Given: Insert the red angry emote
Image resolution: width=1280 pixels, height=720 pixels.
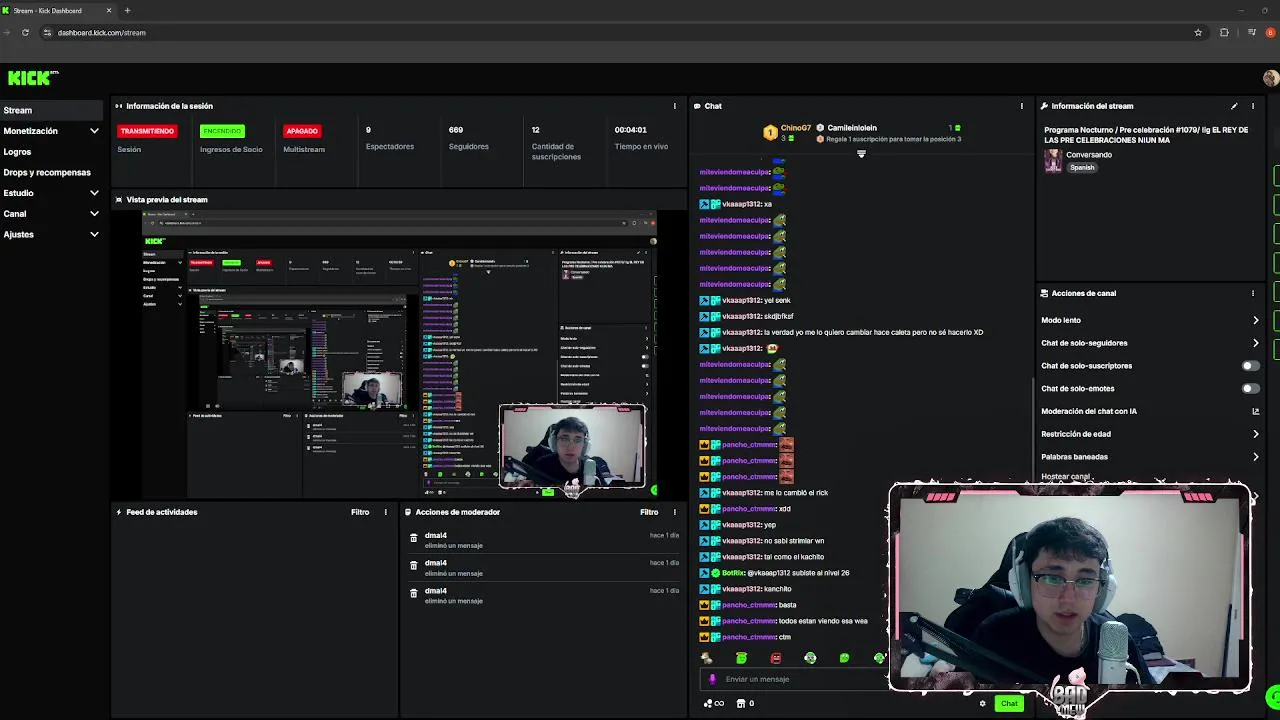Looking at the screenshot, I should point(776,658).
